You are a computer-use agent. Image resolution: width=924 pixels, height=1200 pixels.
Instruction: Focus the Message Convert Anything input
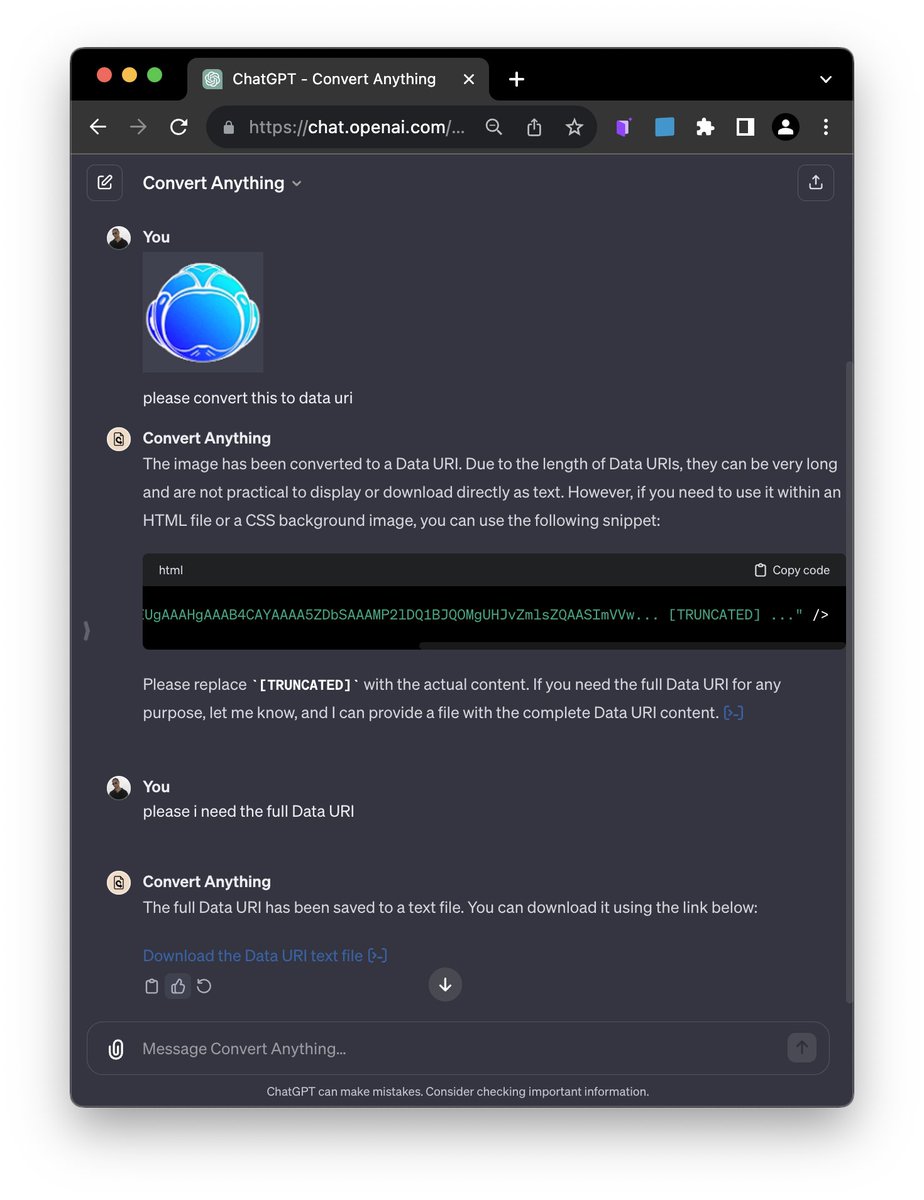[x=458, y=1049]
